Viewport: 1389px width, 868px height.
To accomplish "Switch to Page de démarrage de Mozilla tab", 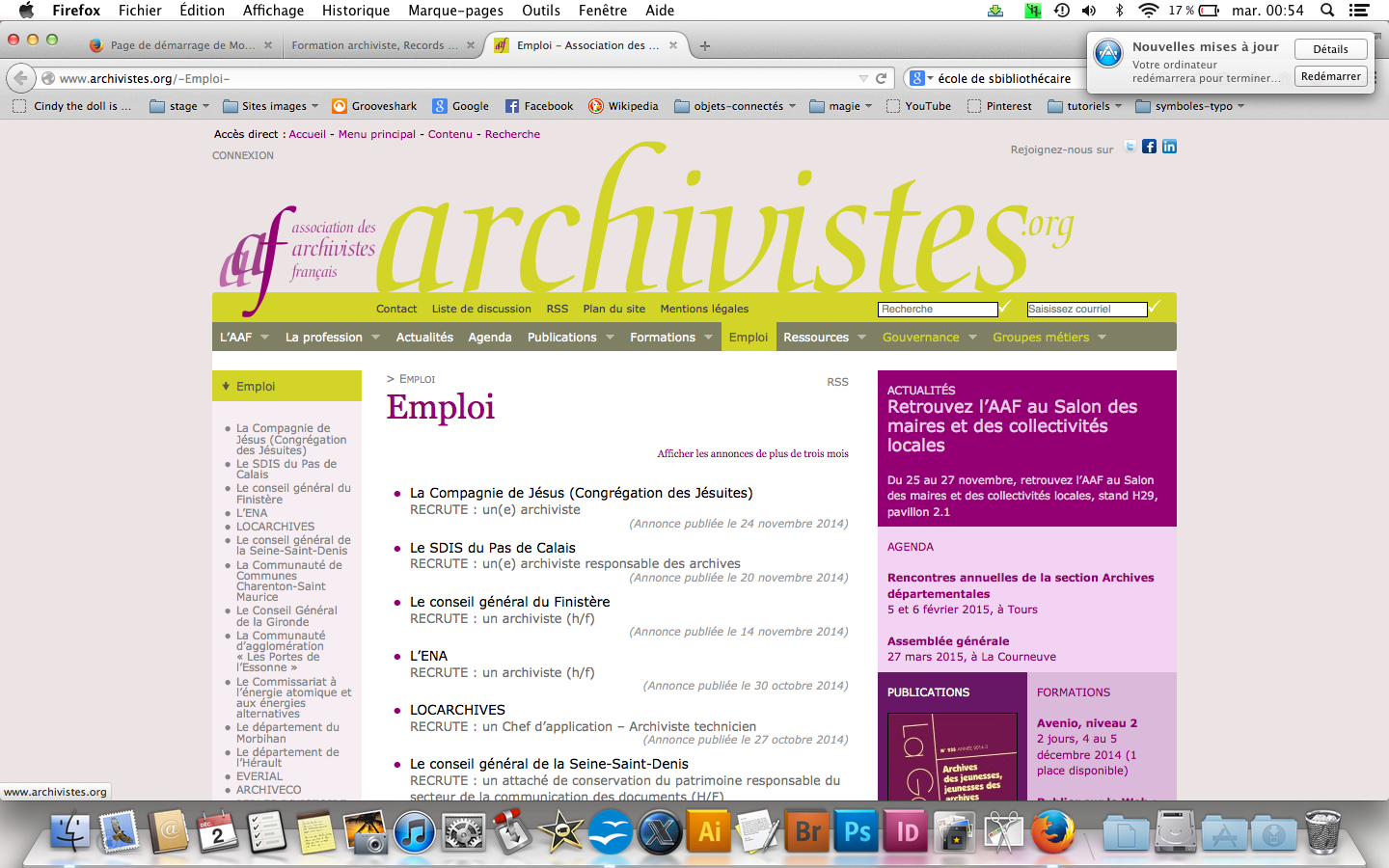I will click(181, 45).
